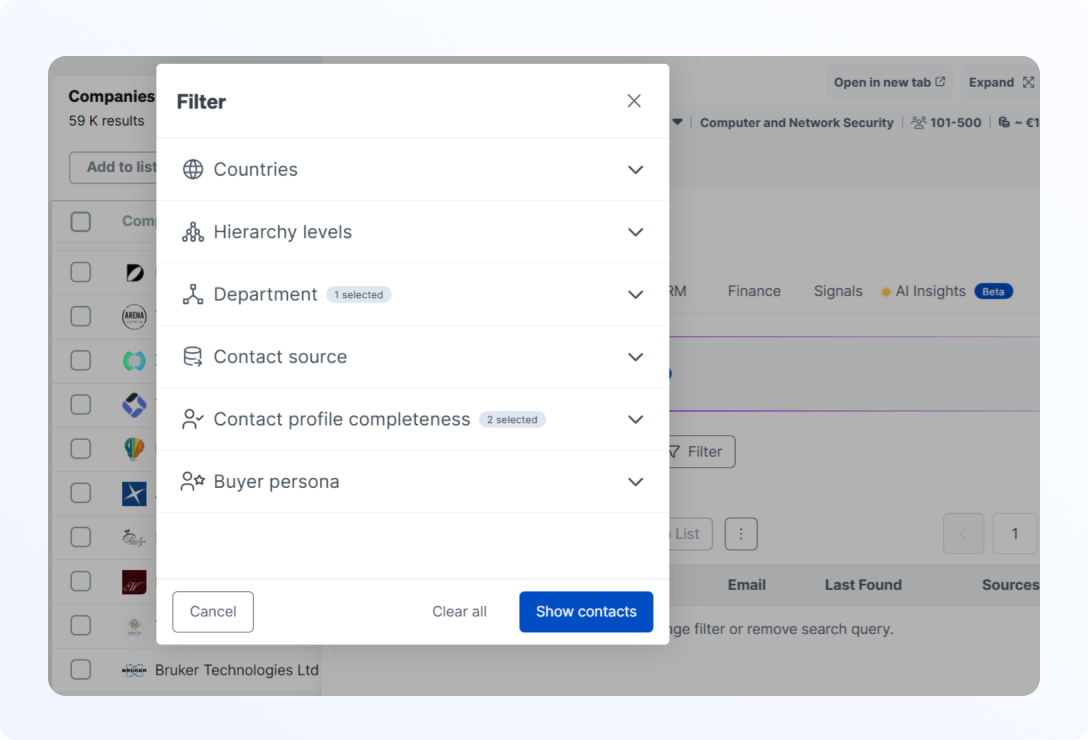Viewport: 1088px width, 740px height.
Task: Click the 59 K results text
Action: (106, 121)
